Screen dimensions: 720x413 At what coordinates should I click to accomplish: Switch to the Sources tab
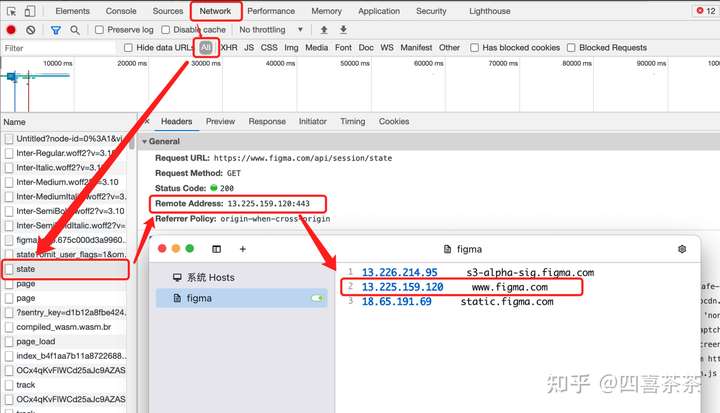168,11
